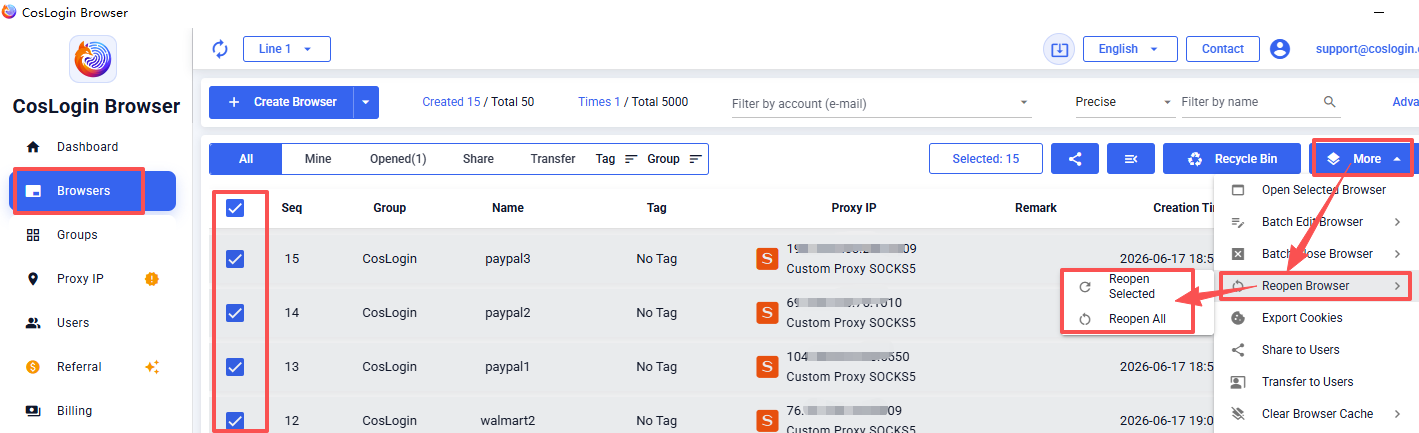Click the Referral coin icon
This screenshot has height=433, width=1419.
[33, 367]
